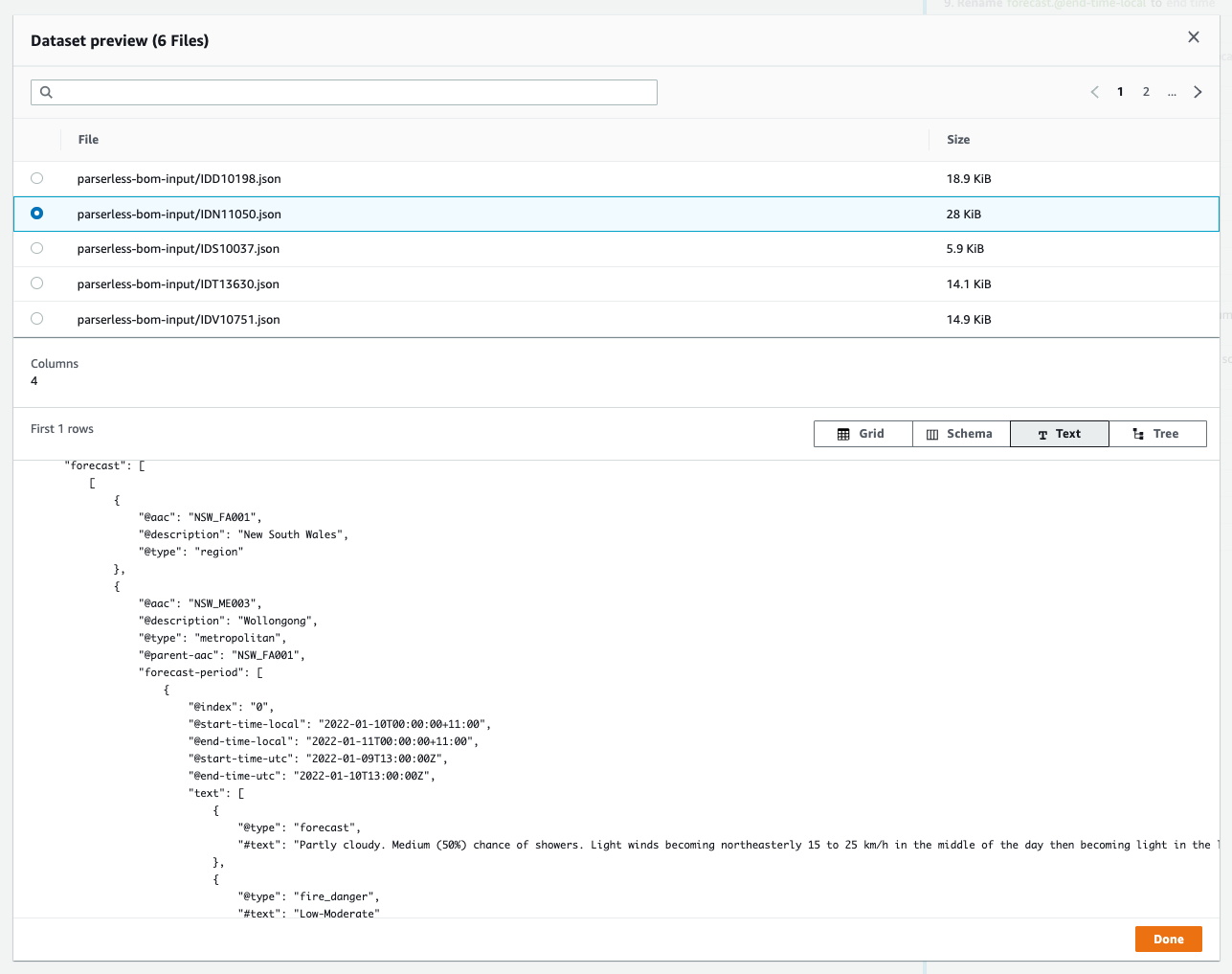
Task: Switch to Grid view tab
Action: [862, 434]
